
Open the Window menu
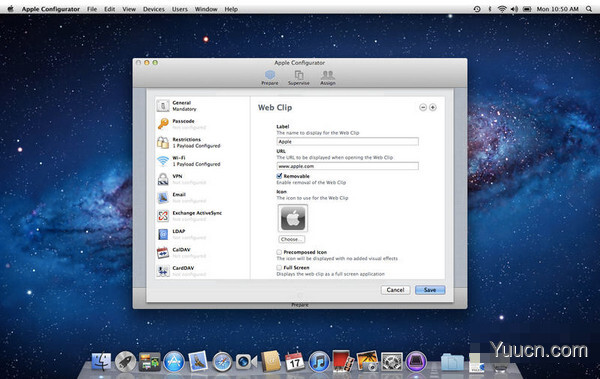pyautogui.click(x=206, y=9)
